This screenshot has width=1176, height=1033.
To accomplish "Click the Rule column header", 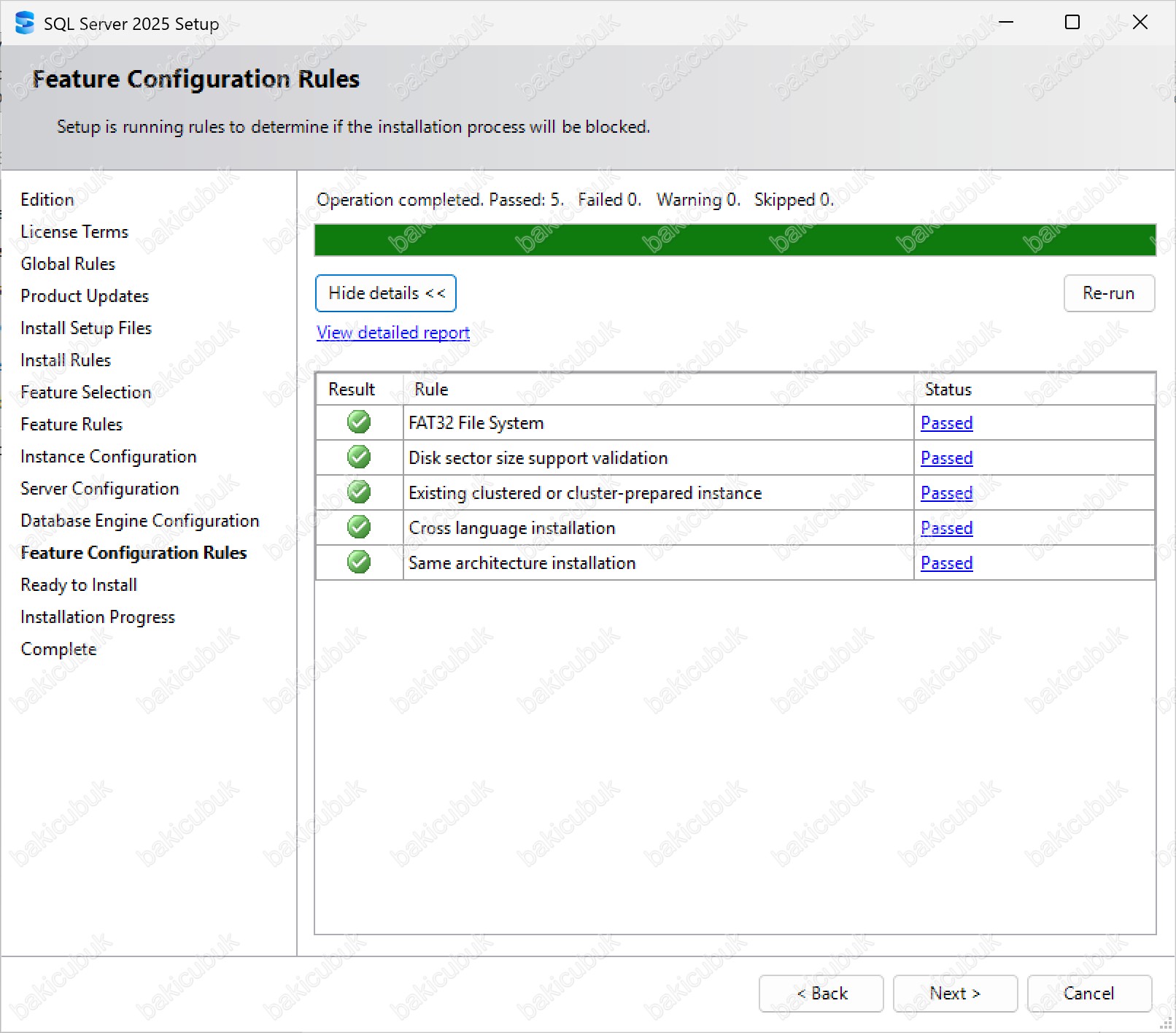I will (431, 390).
